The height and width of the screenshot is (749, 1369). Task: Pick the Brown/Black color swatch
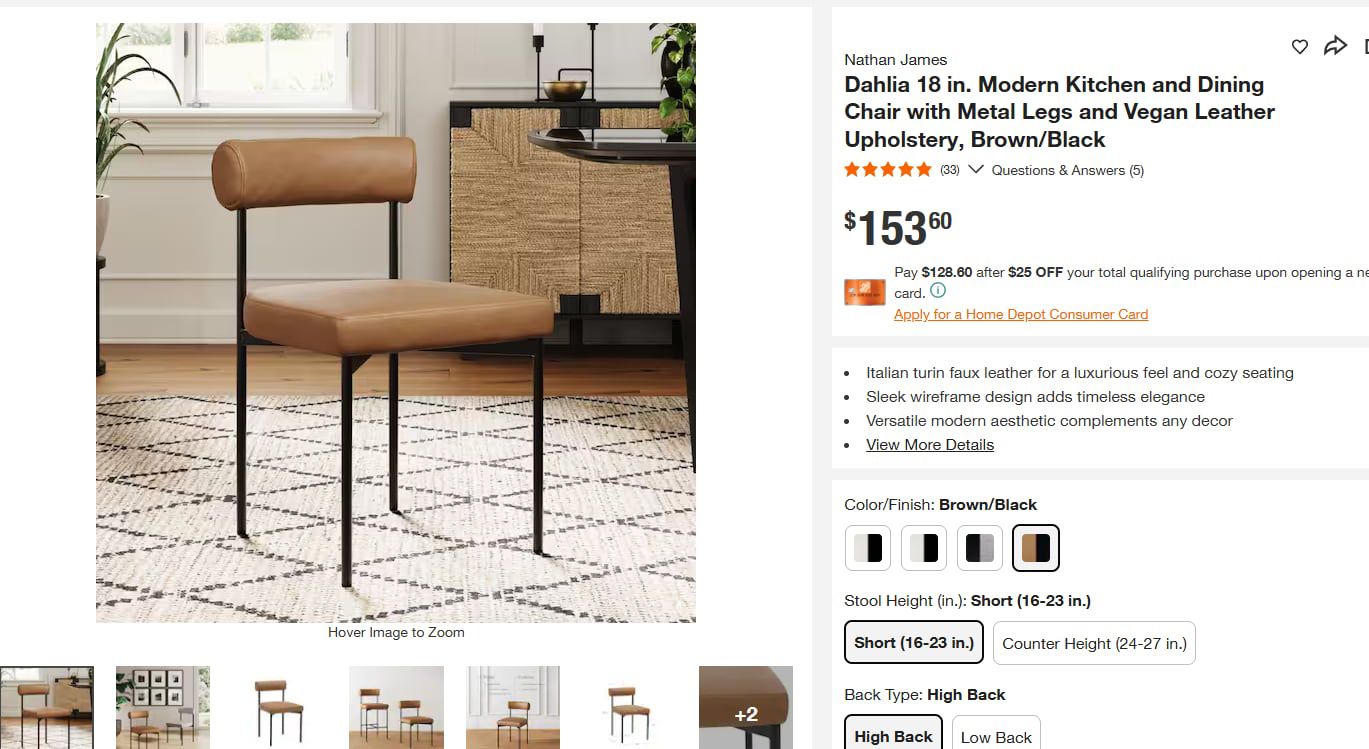point(1035,548)
